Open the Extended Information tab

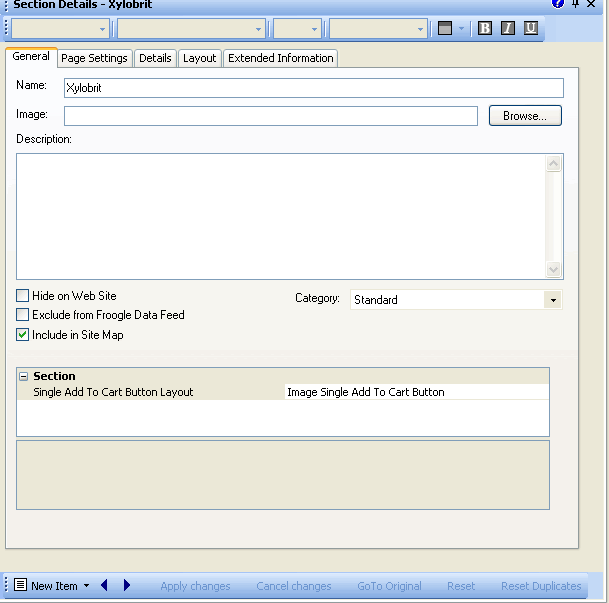tap(280, 58)
